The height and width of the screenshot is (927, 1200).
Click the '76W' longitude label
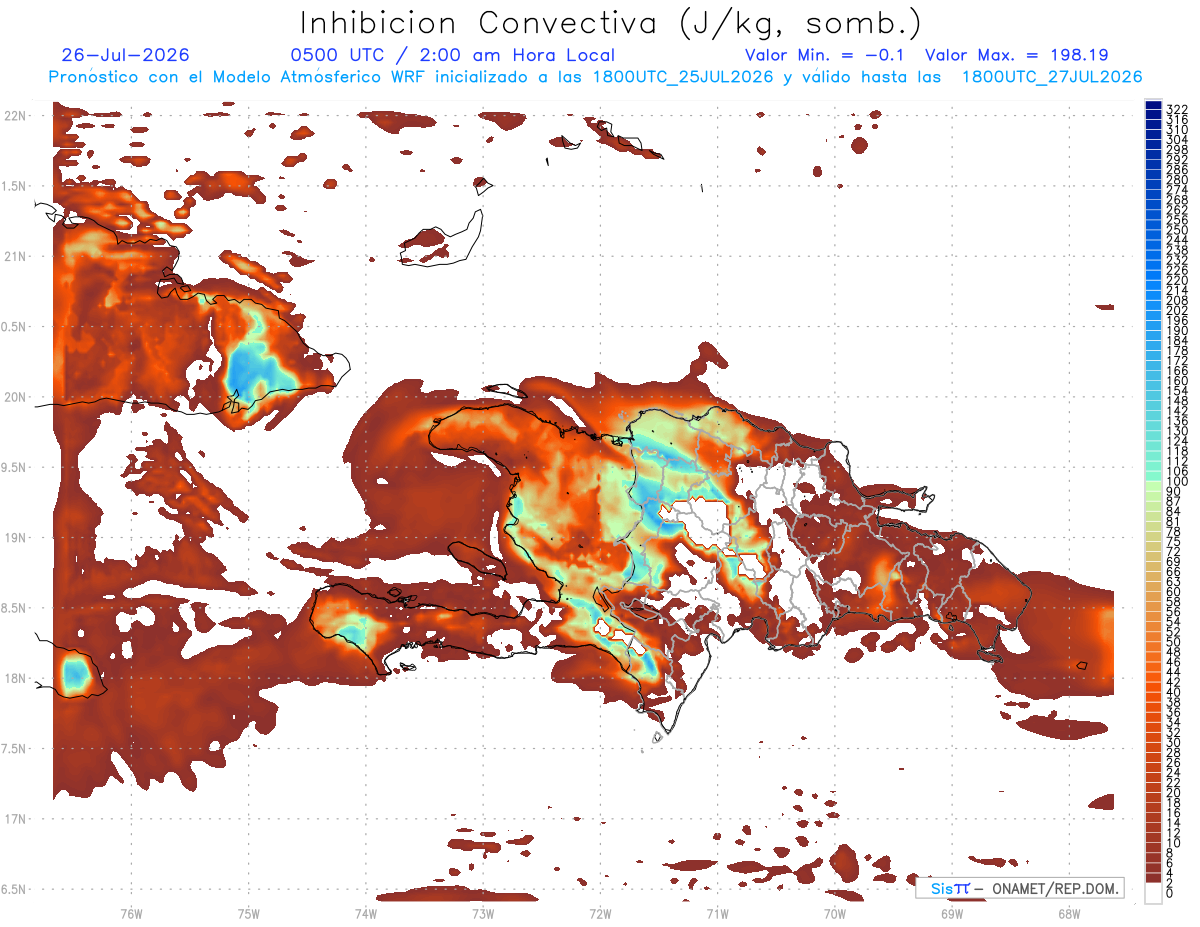(131, 913)
